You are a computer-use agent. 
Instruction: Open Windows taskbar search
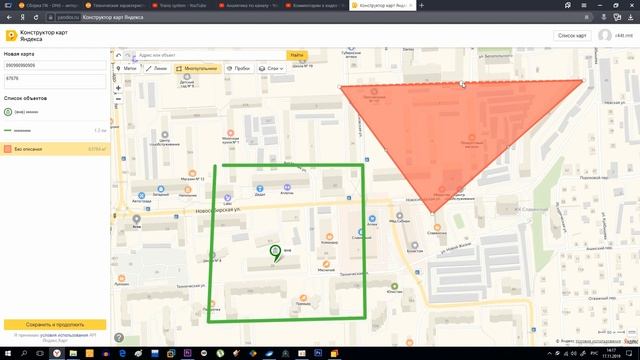(24, 353)
